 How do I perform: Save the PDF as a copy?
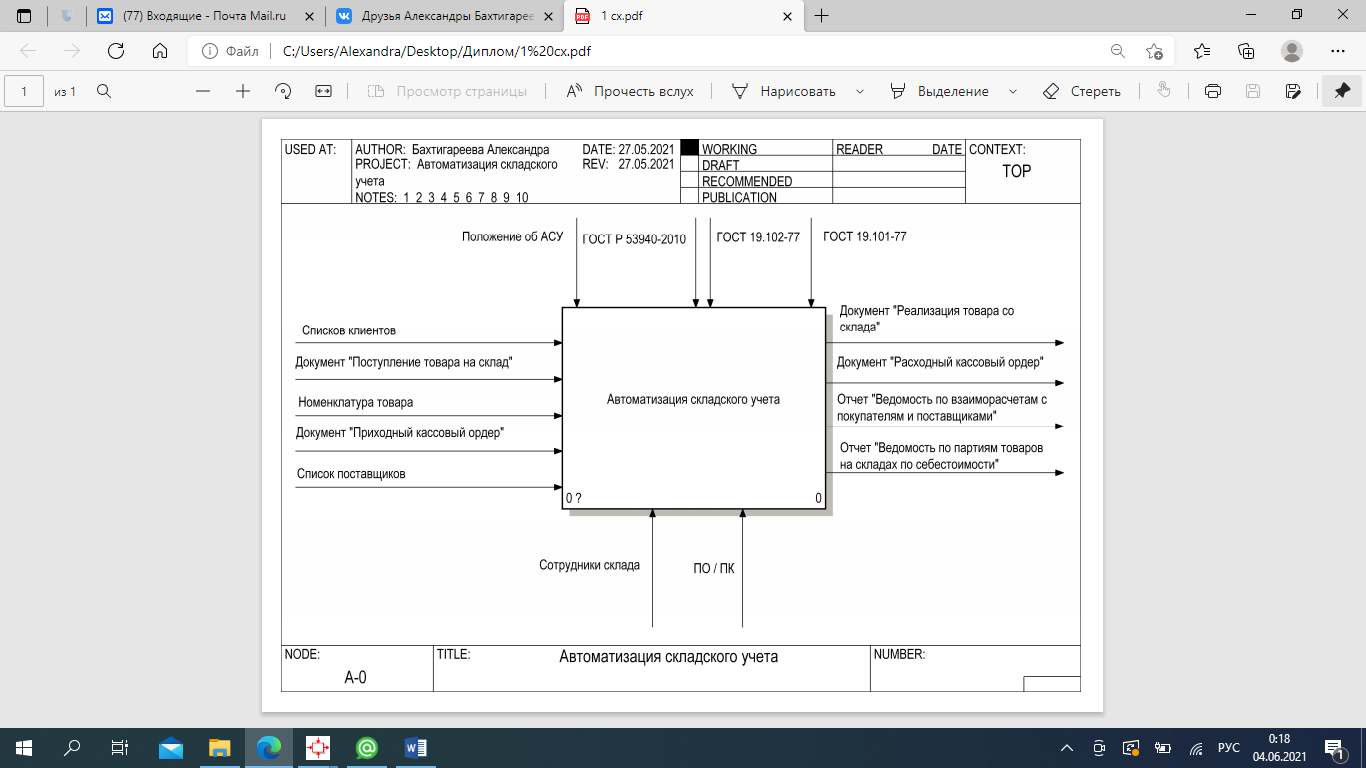1293,91
